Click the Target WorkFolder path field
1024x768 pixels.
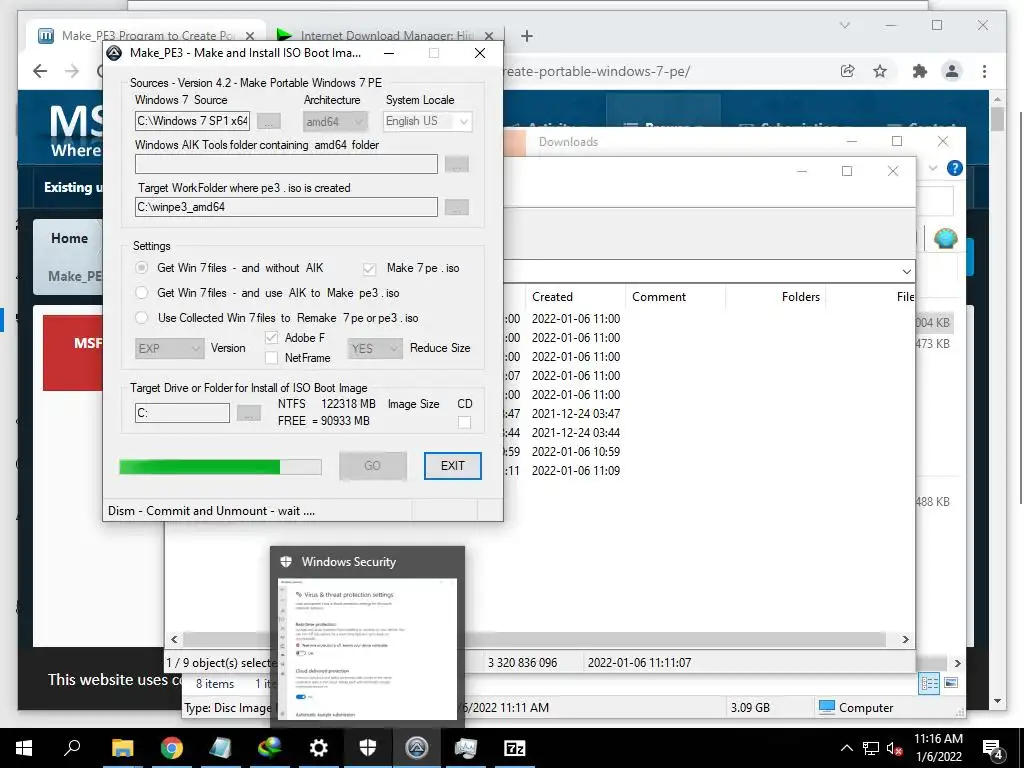point(286,207)
